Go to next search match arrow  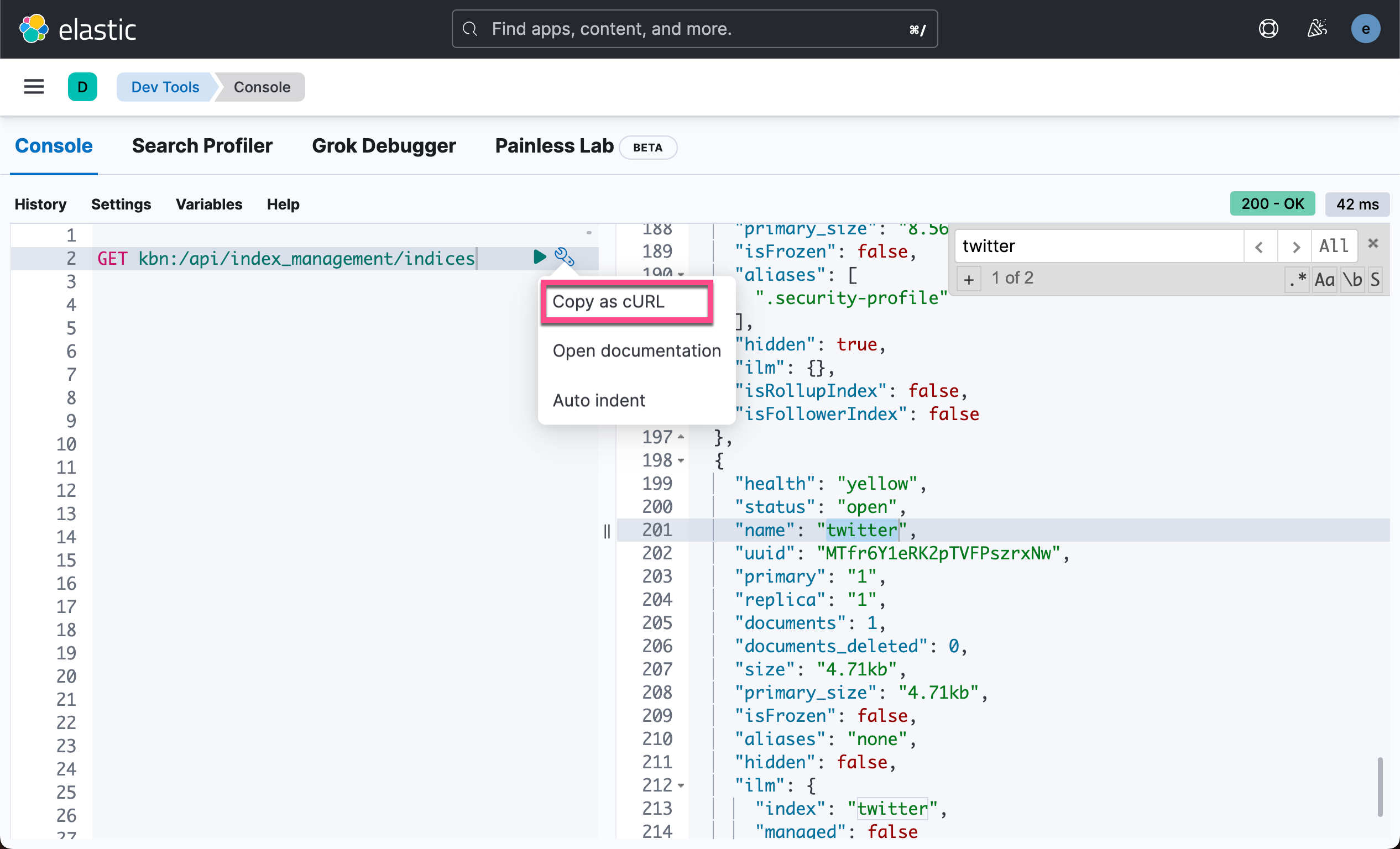coord(1295,247)
